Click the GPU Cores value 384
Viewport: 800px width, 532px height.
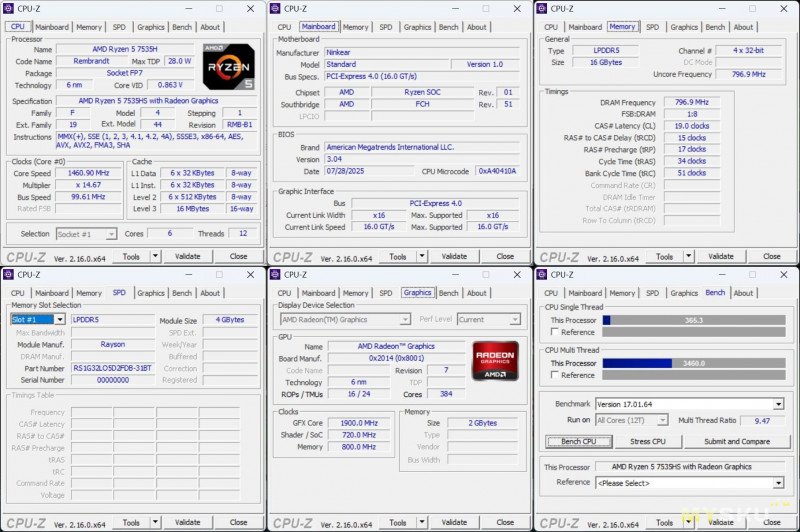tap(446, 394)
